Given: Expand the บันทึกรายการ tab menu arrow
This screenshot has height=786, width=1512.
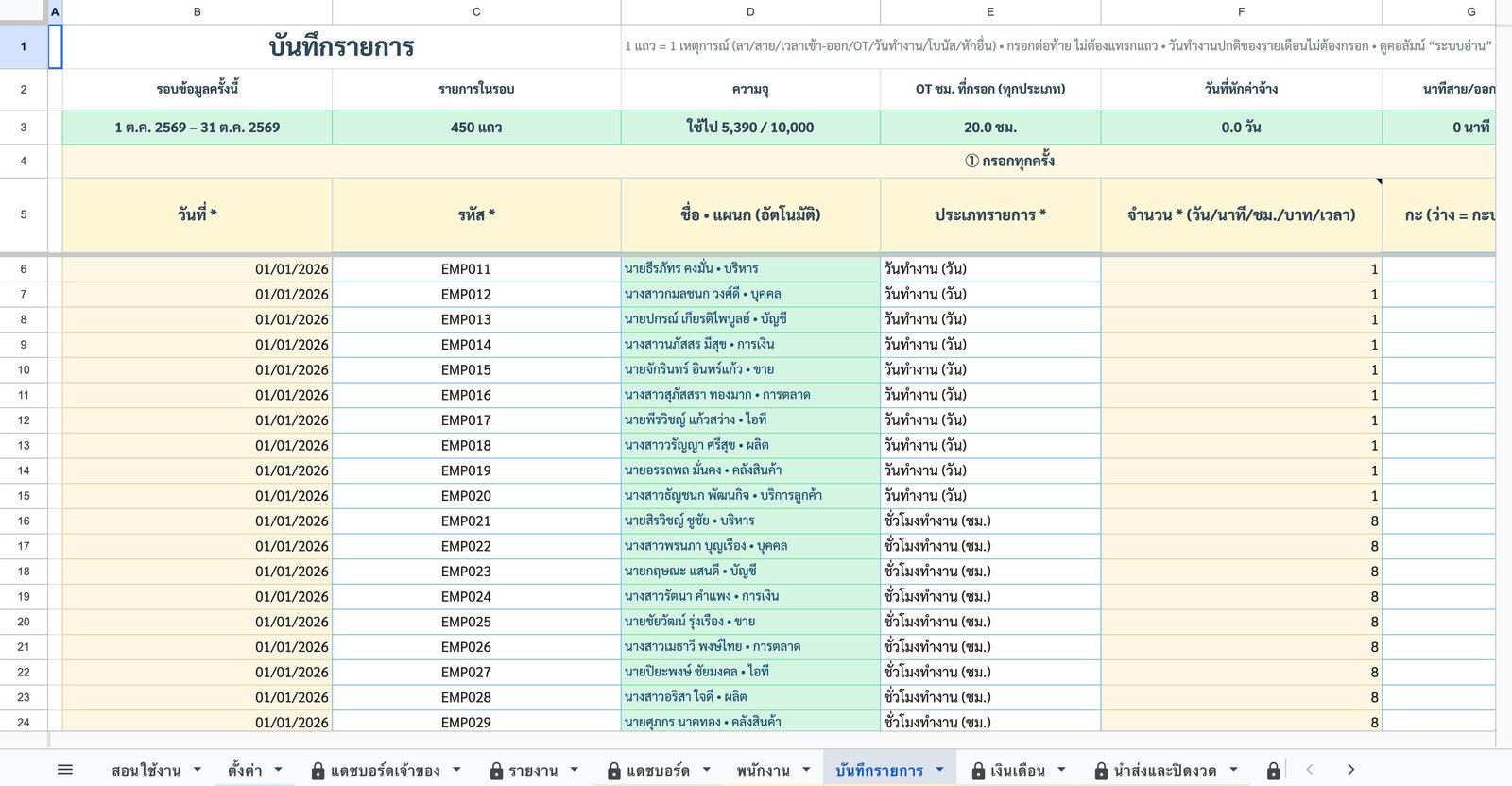Looking at the screenshot, I should [x=939, y=770].
